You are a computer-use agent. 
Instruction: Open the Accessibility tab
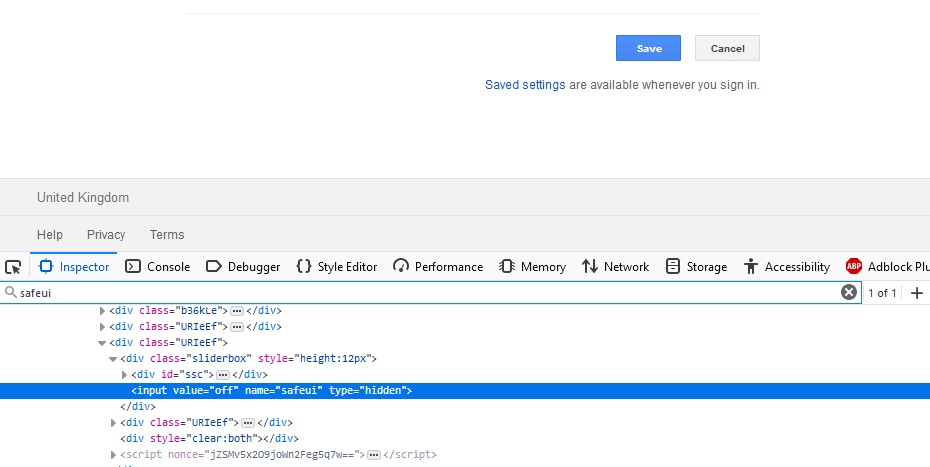pyautogui.click(x=787, y=267)
